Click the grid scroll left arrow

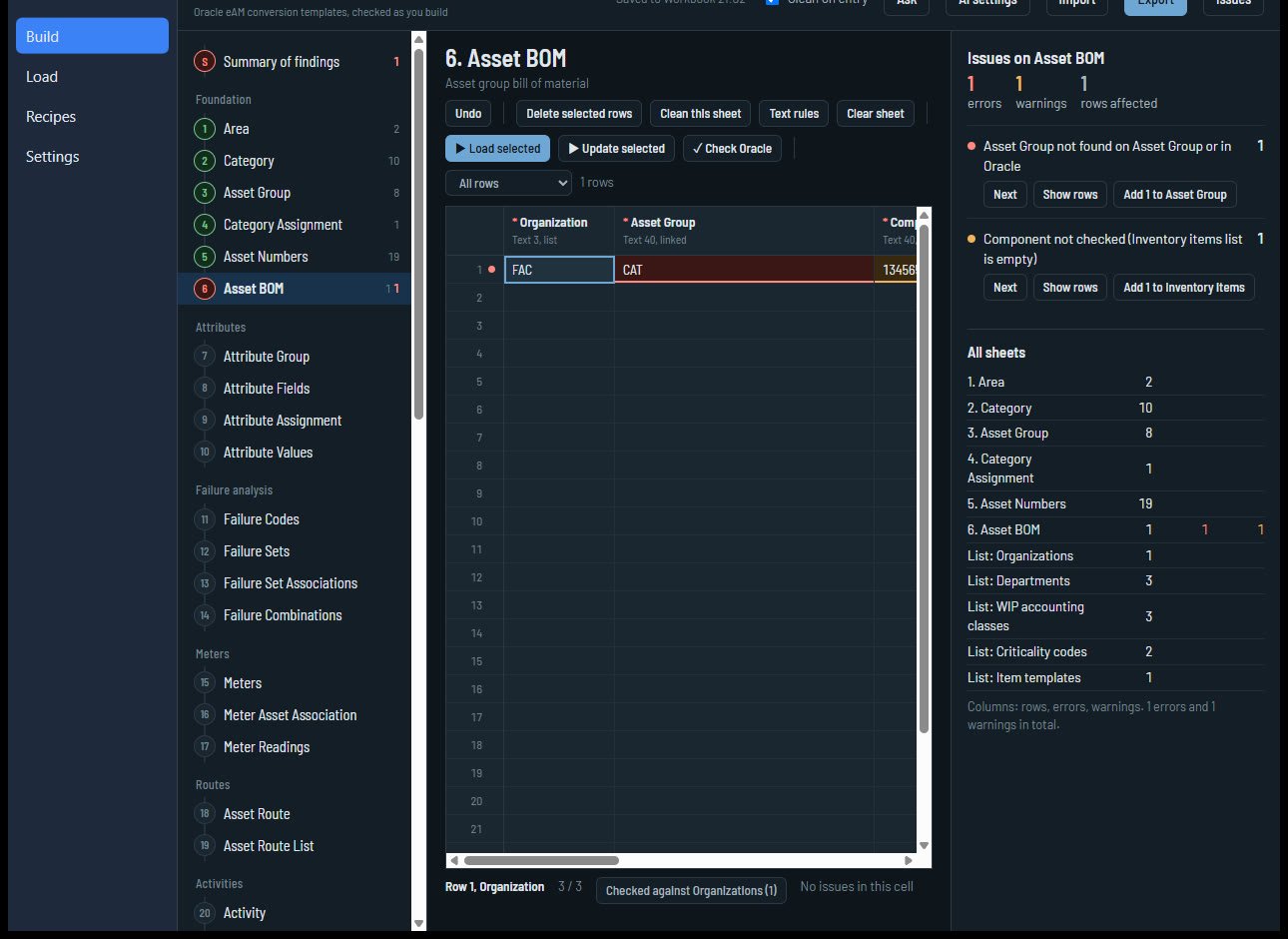[x=454, y=860]
